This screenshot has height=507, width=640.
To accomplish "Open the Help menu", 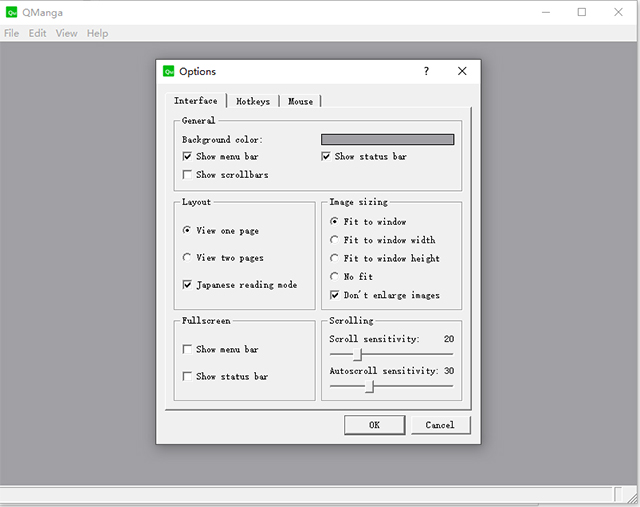I will [x=97, y=33].
